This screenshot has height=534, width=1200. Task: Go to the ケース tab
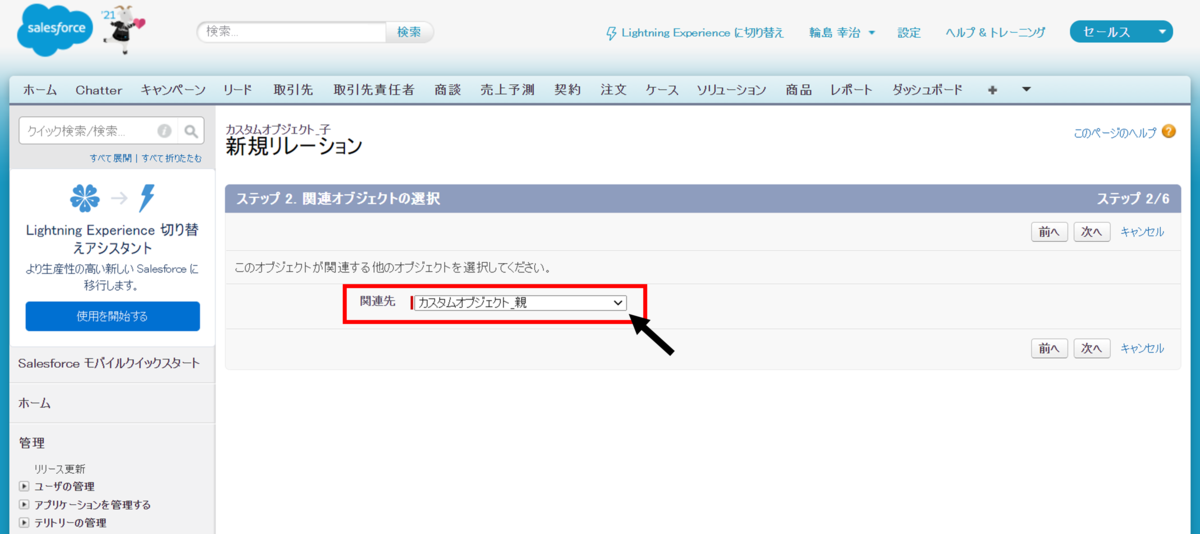click(662, 90)
